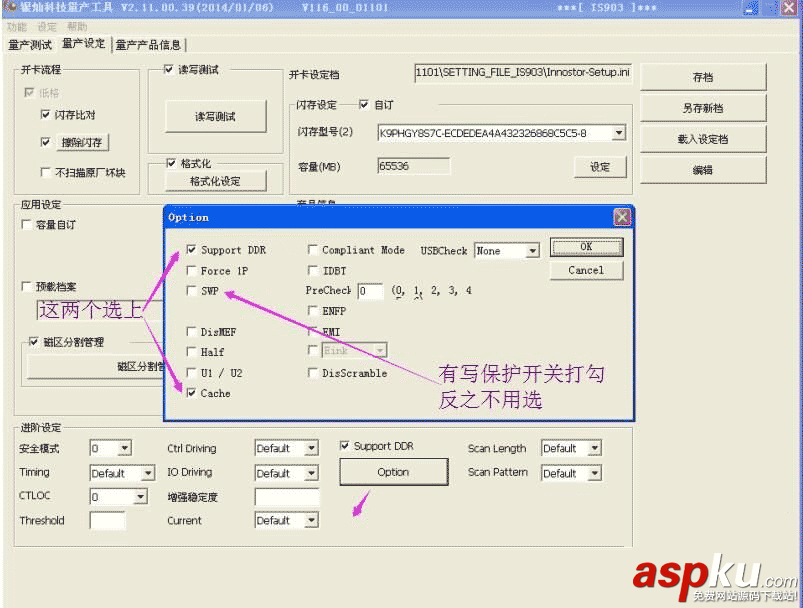This screenshot has height=608, width=803.
Task: Click the Threshold input field
Action: point(107,520)
